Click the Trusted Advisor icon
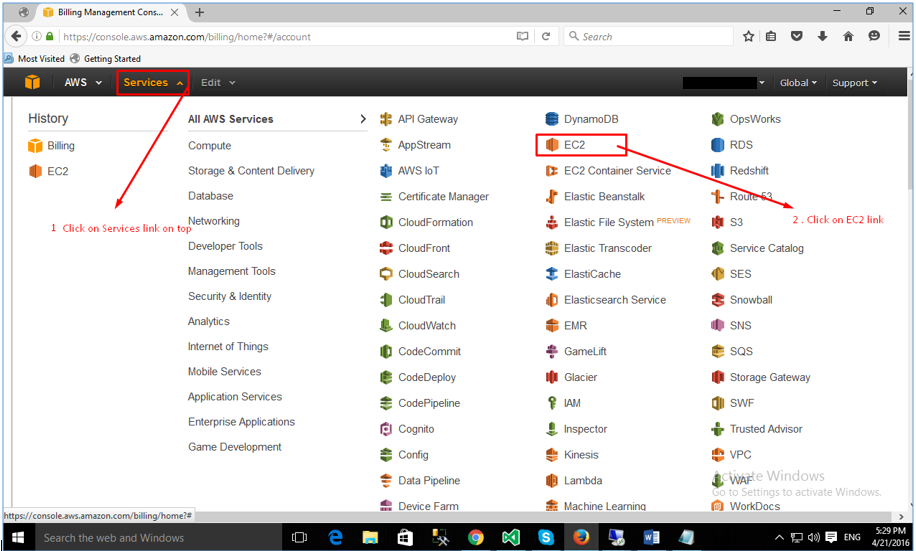Screen dimensions: 916x551 [718, 429]
